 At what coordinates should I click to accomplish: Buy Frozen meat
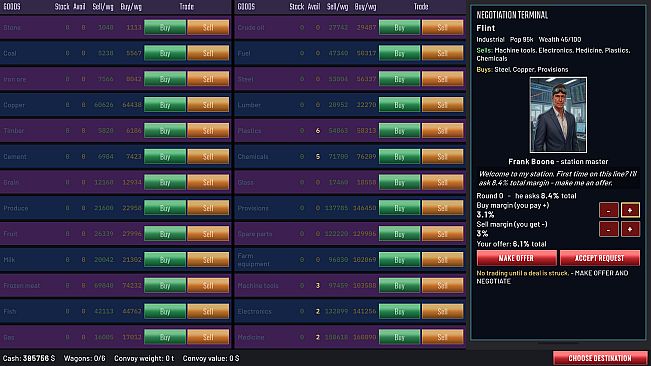(x=165, y=285)
